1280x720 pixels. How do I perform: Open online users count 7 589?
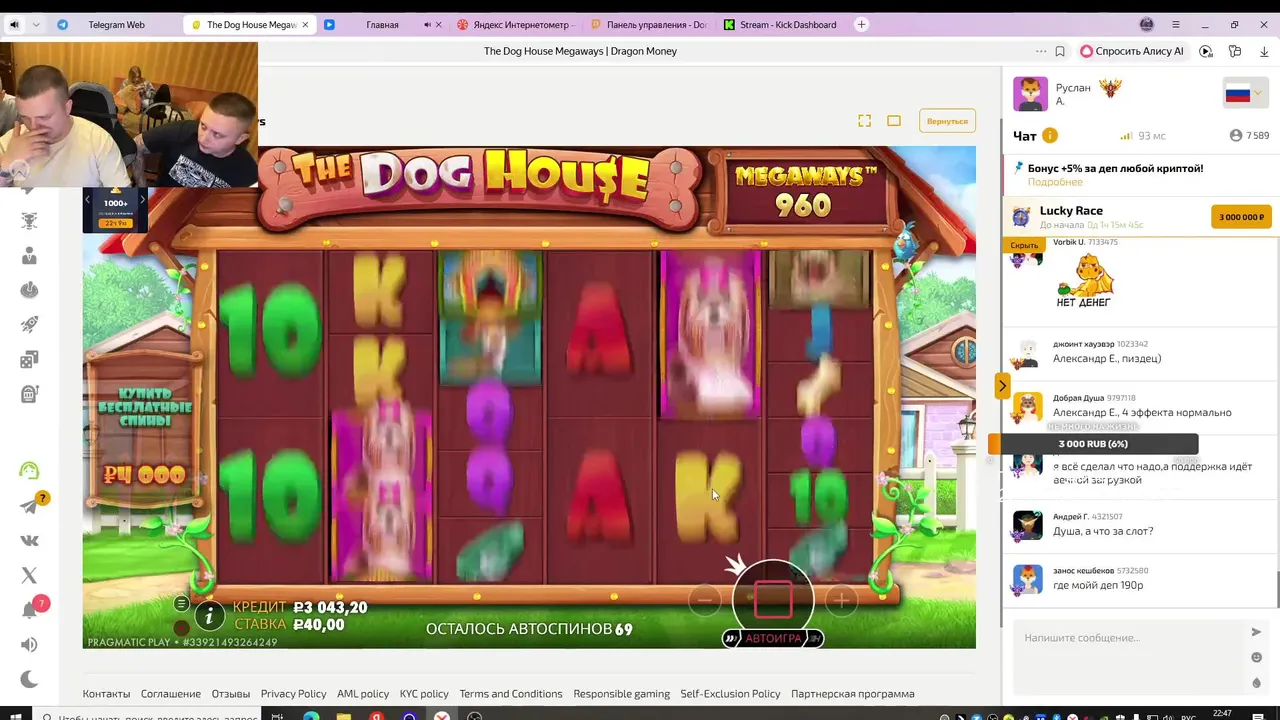pyautogui.click(x=1249, y=136)
